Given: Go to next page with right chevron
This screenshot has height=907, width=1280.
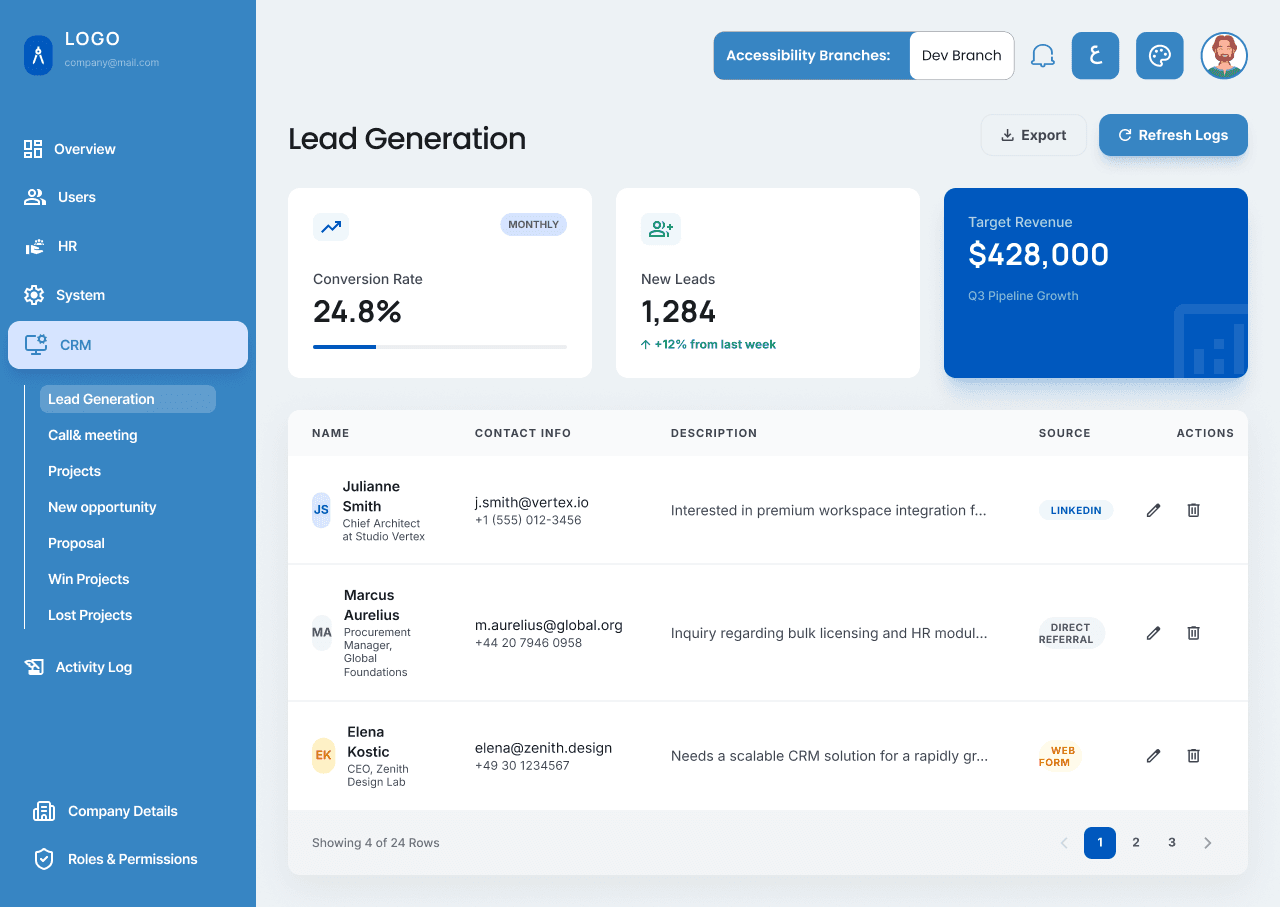Looking at the screenshot, I should pyautogui.click(x=1208, y=843).
